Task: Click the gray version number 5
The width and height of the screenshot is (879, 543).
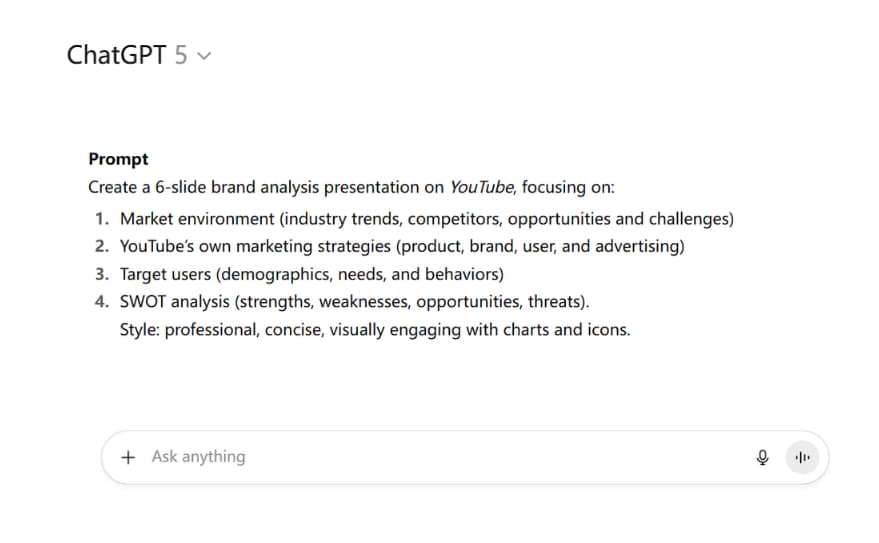Action: pyautogui.click(x=181, y=55)
